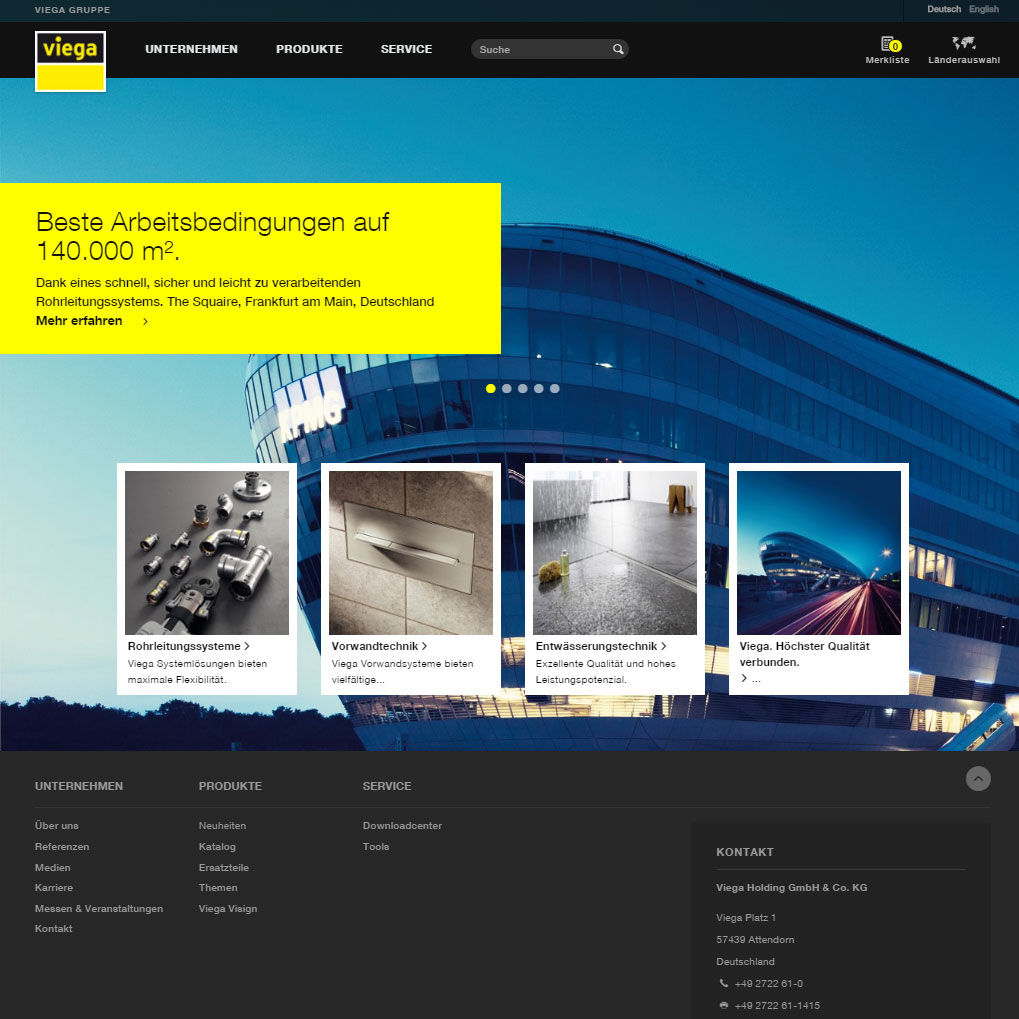Click the fax icon in Kontakt

coord(723,1005)
